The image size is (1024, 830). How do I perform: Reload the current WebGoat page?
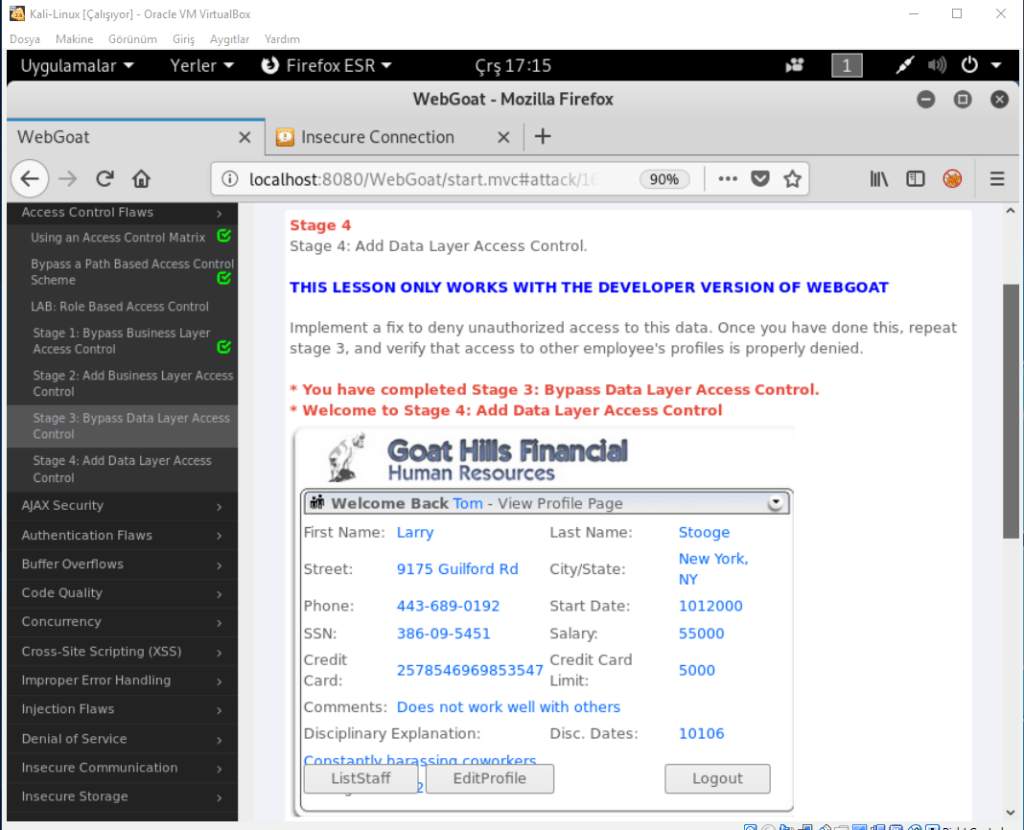pos(104,179)
